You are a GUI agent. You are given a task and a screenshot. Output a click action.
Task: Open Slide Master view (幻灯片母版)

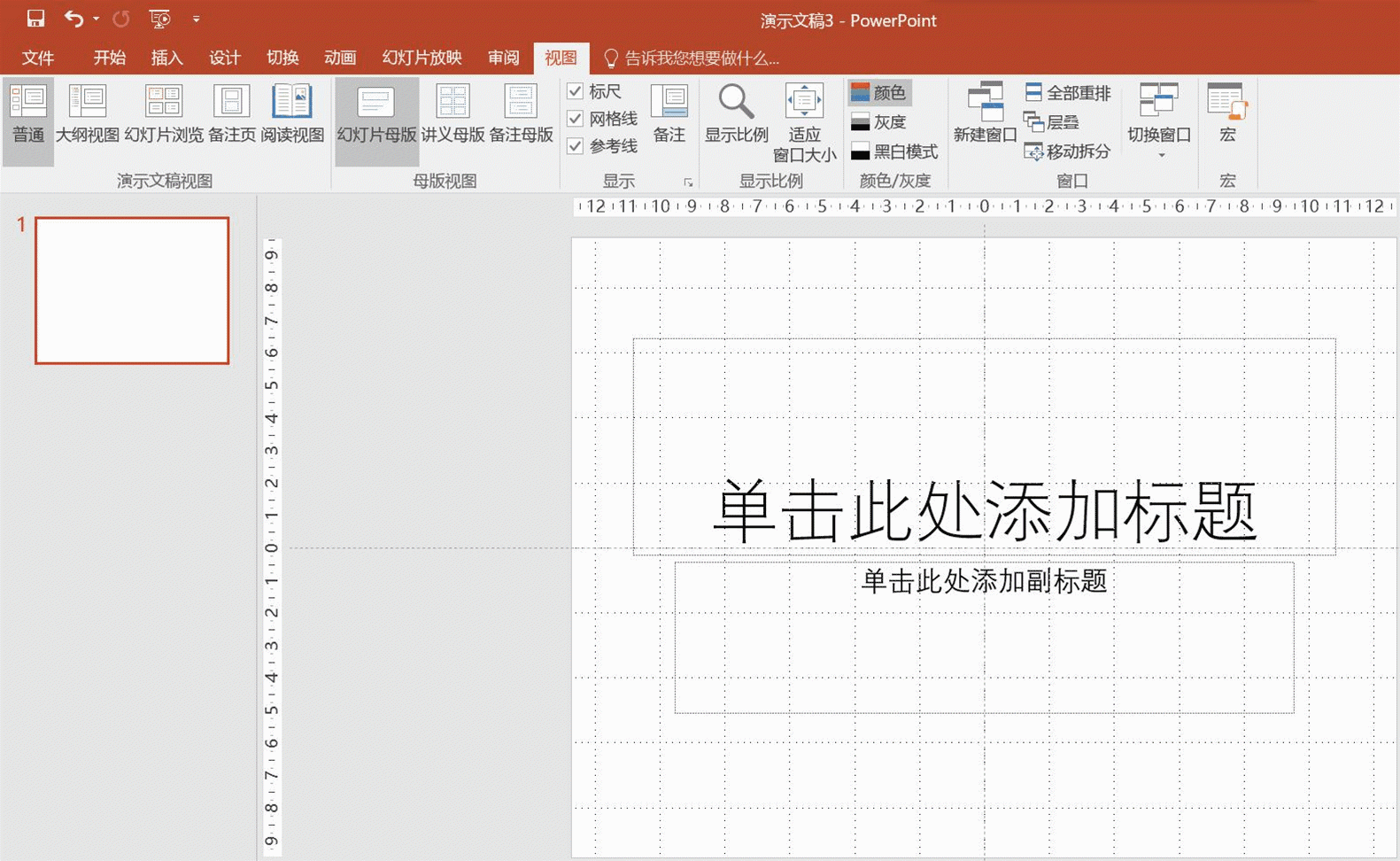point(376,113)
